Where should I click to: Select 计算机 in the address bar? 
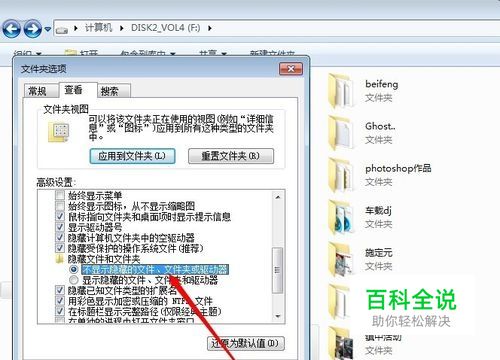(x=98, y=28)
